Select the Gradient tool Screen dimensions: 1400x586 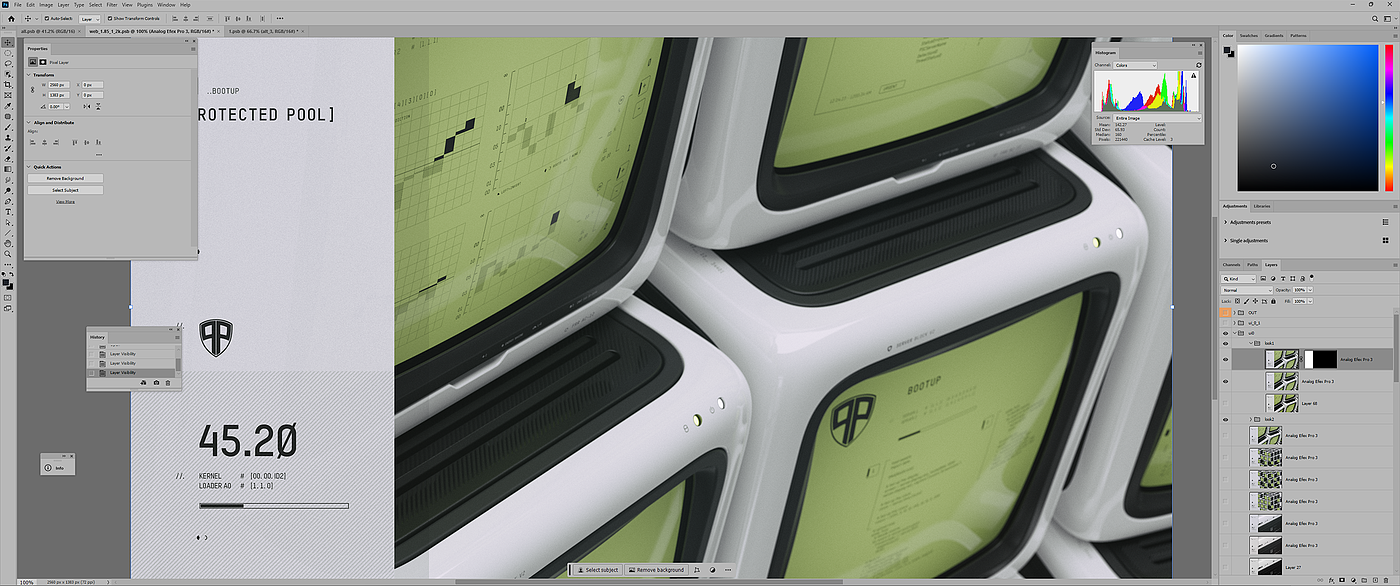(x=8, y=169)
